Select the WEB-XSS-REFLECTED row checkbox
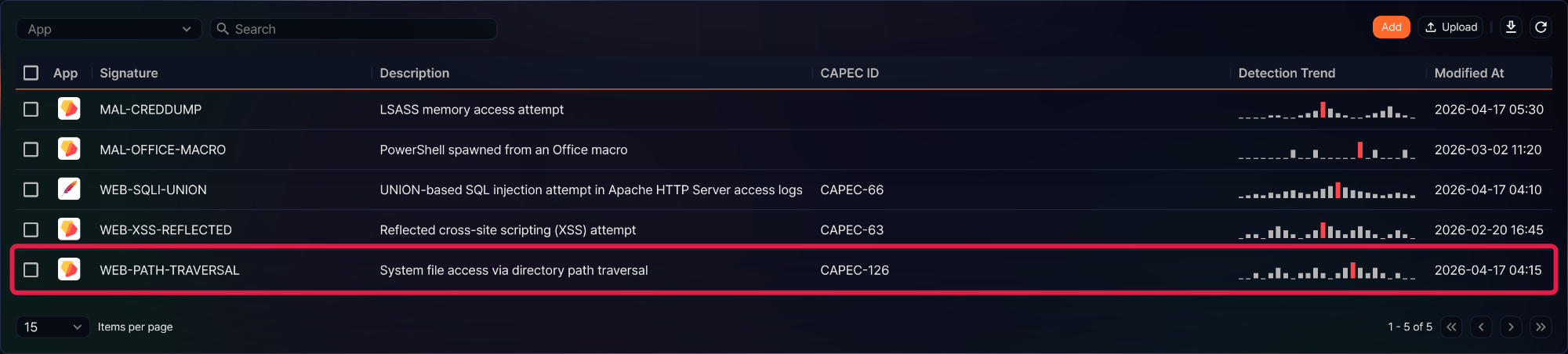Screen dimensions: 1568x354 tap(31, 229)
